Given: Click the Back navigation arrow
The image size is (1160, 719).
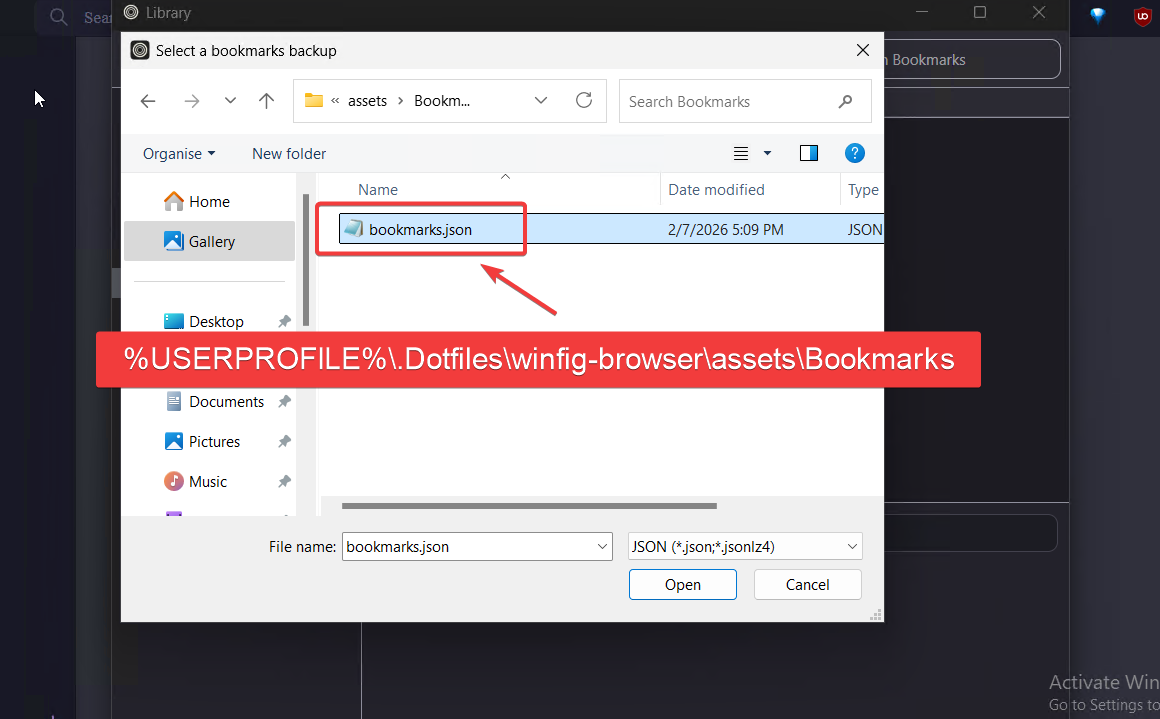Looking at the screenshot, I should tap(148, 101).
